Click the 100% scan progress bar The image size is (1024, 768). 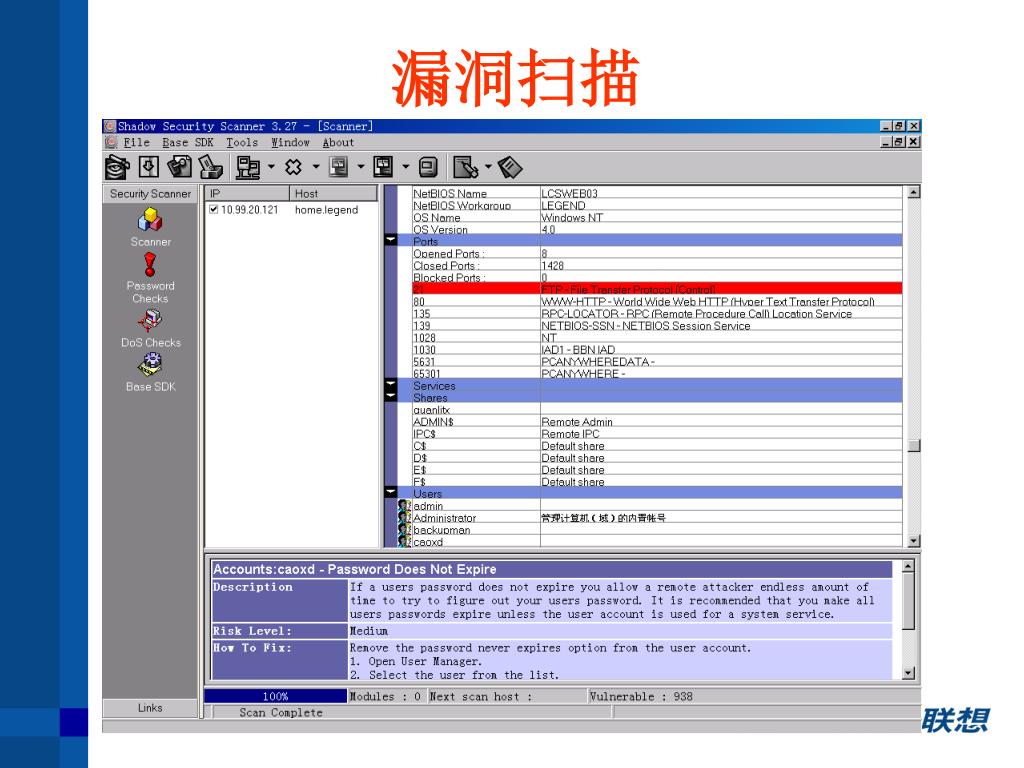pyautogui.click(x=276, y=696)
